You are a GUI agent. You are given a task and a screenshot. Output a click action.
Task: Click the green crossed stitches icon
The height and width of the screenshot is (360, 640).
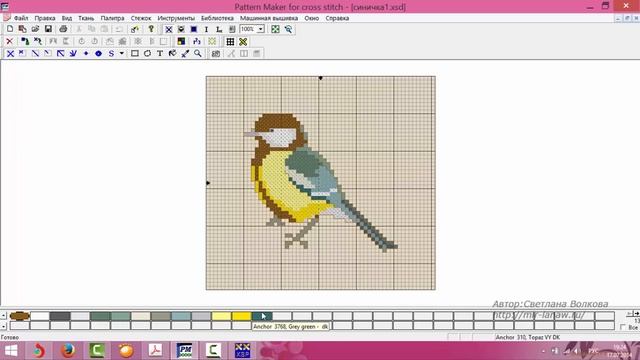(243, 41)
